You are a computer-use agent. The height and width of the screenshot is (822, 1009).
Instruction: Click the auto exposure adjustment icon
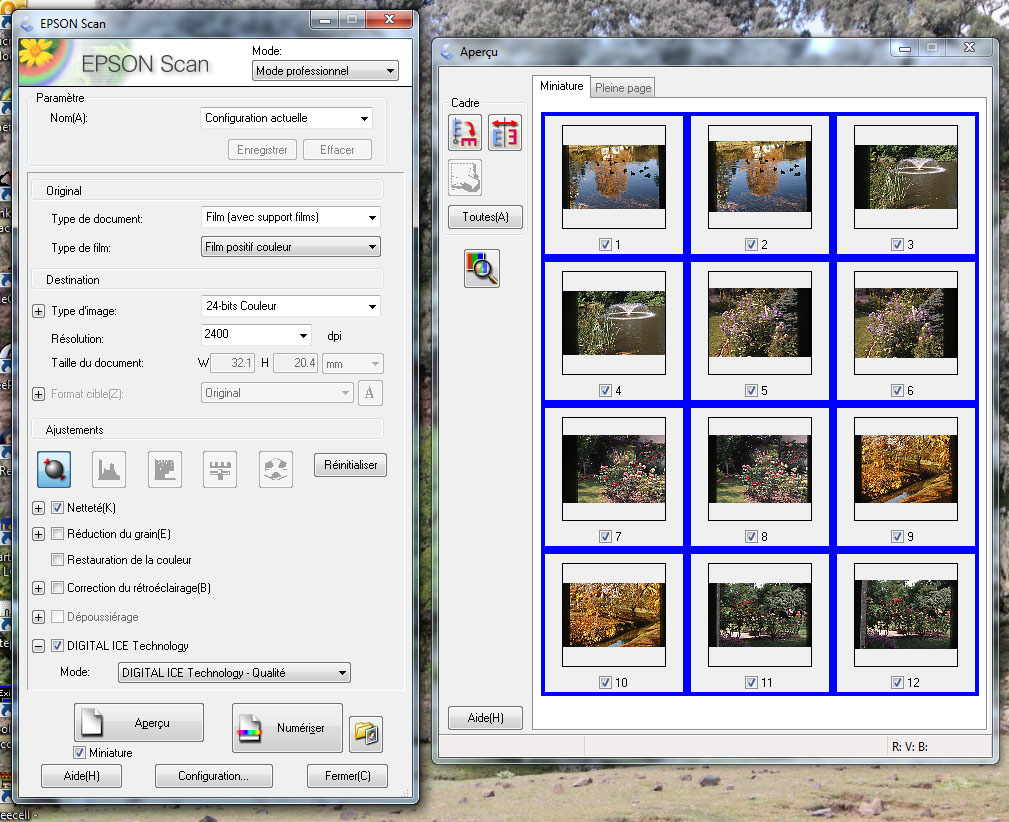[54, 469]
